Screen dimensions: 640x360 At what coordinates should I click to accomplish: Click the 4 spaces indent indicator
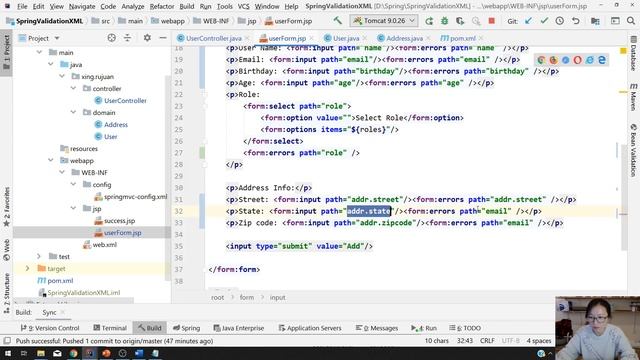coord(538,340)
